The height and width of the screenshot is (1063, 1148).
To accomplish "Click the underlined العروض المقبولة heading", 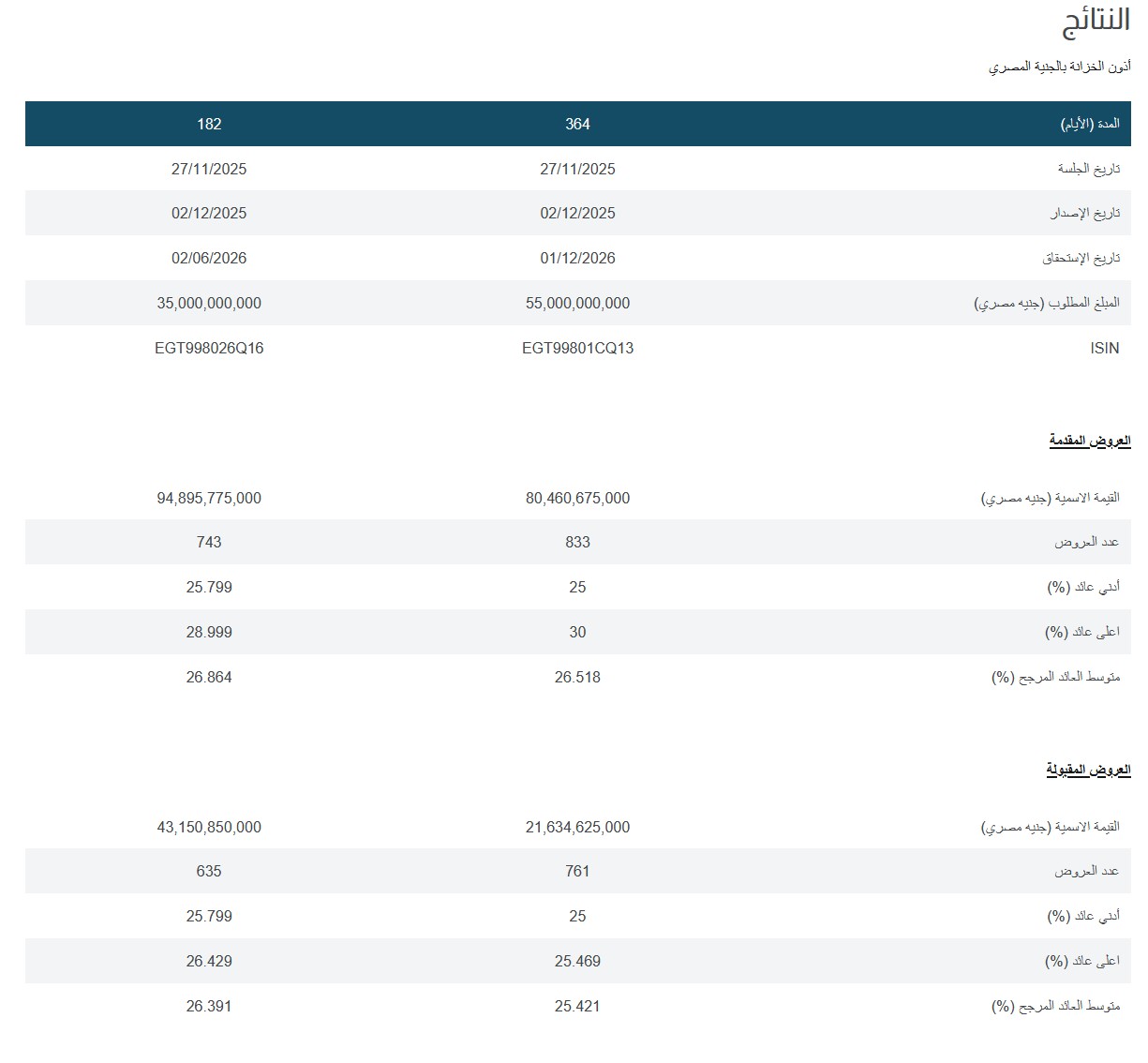I will (x=1088, y=770).
